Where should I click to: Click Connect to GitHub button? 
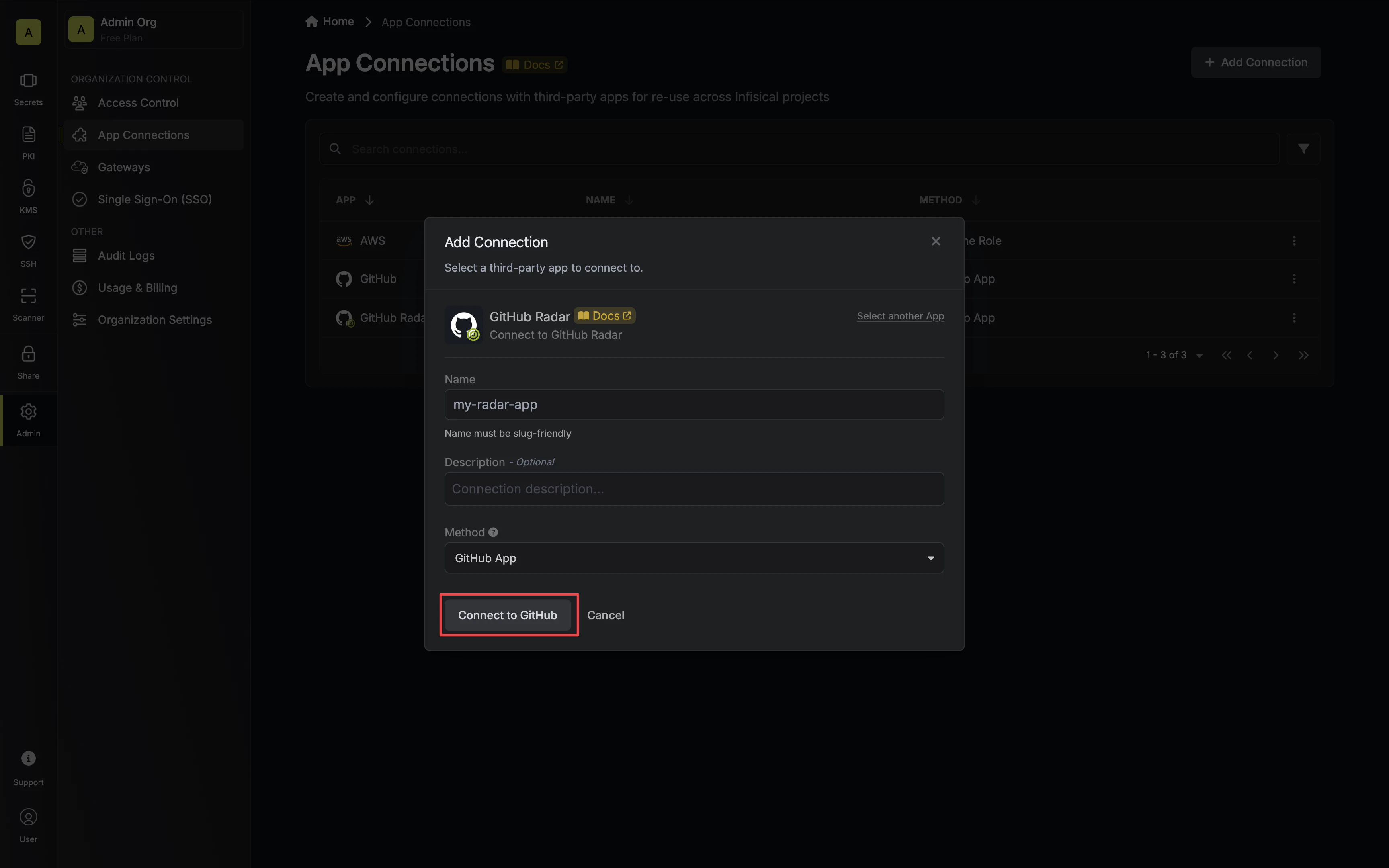507,615
